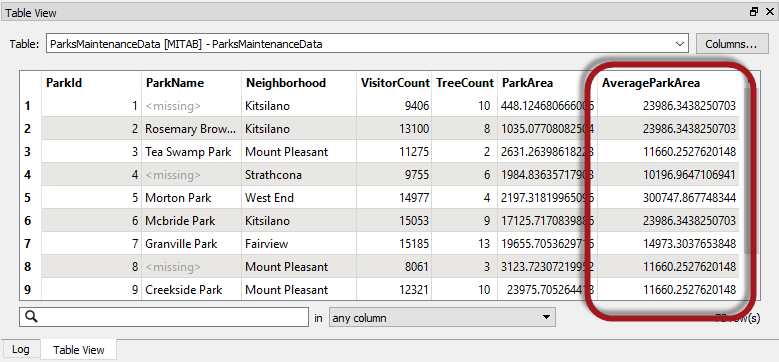
Task: Click the Neighborhood column header
Action: pyautogui.click(x=299, y=83)
